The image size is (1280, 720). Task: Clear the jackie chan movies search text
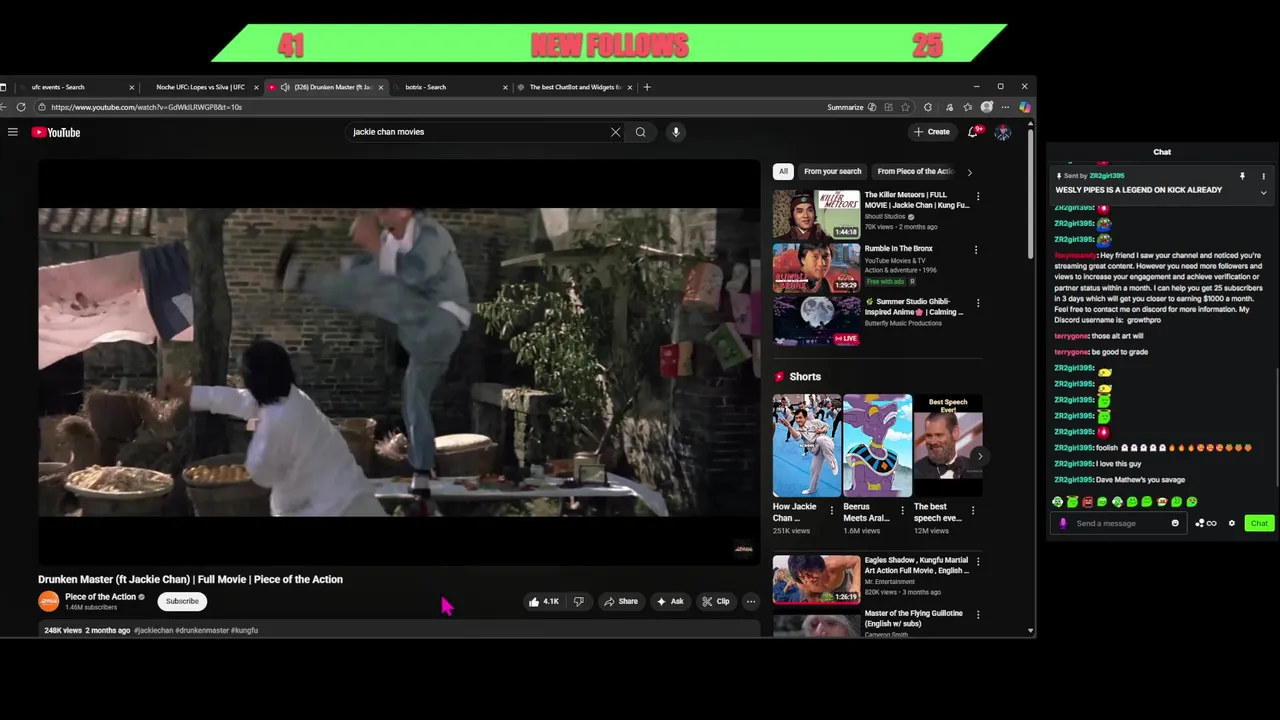click(x=616, y=132)
